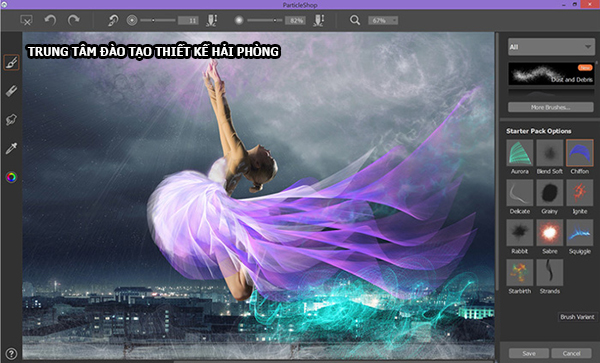Click the Reset brush icon
The width and height of the screenshot is (600, 363).
pos(113,20)
